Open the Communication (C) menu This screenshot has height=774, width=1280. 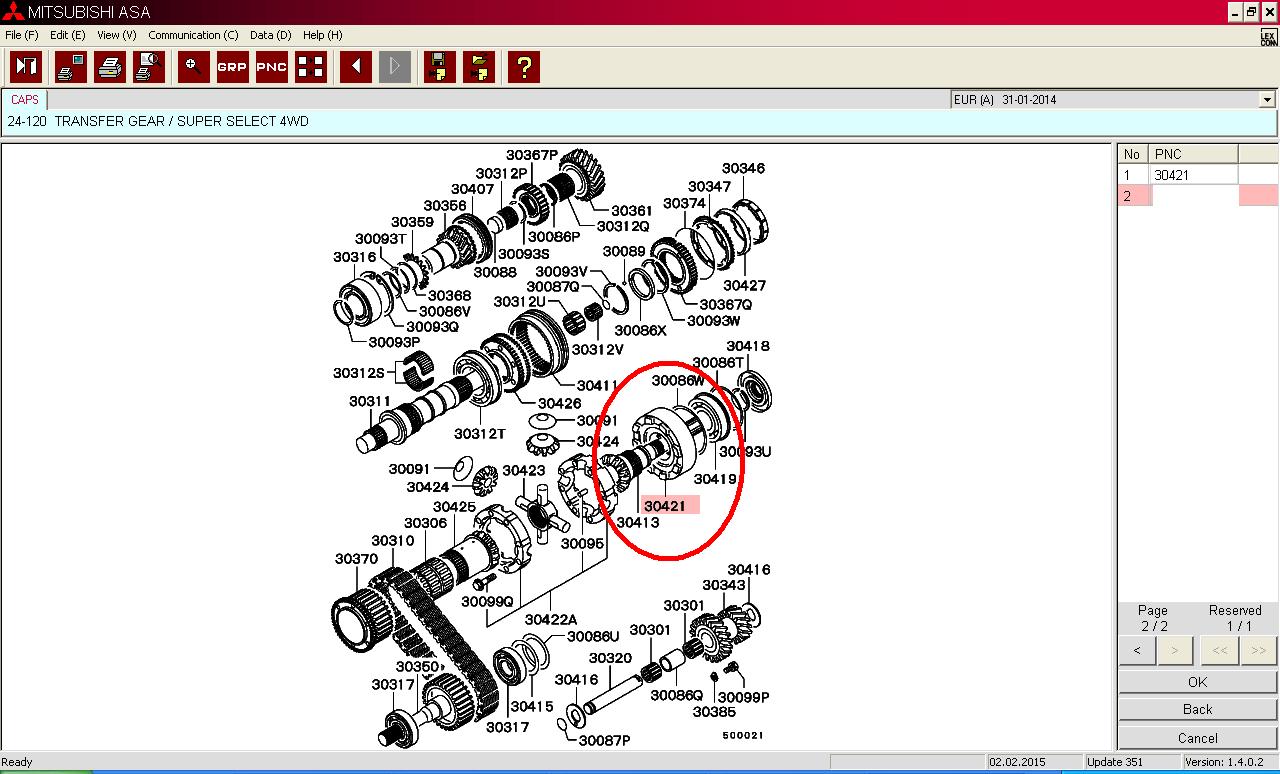pos(193,35)
